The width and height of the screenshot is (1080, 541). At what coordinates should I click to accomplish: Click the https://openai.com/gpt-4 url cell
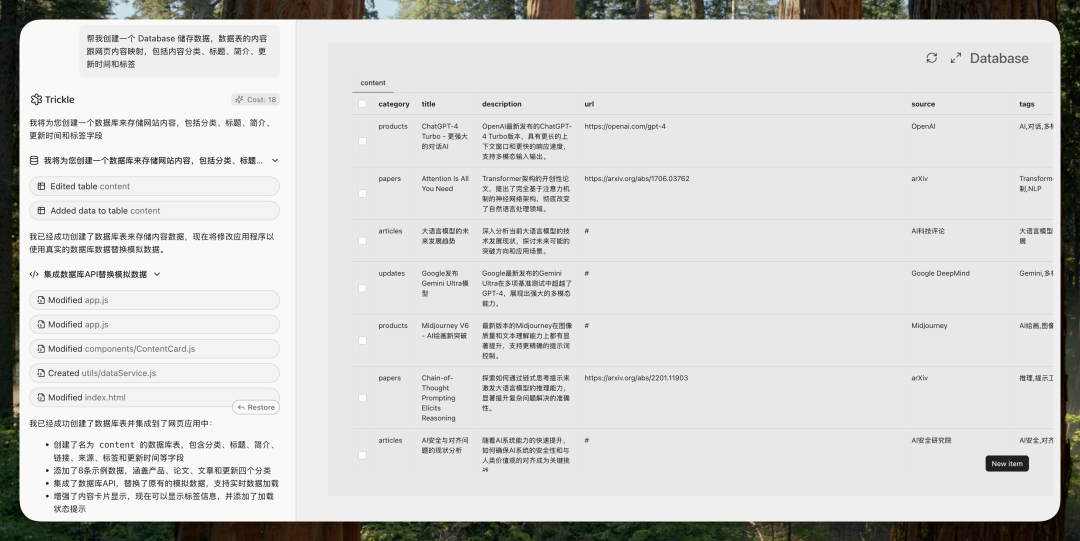(625, 127)
